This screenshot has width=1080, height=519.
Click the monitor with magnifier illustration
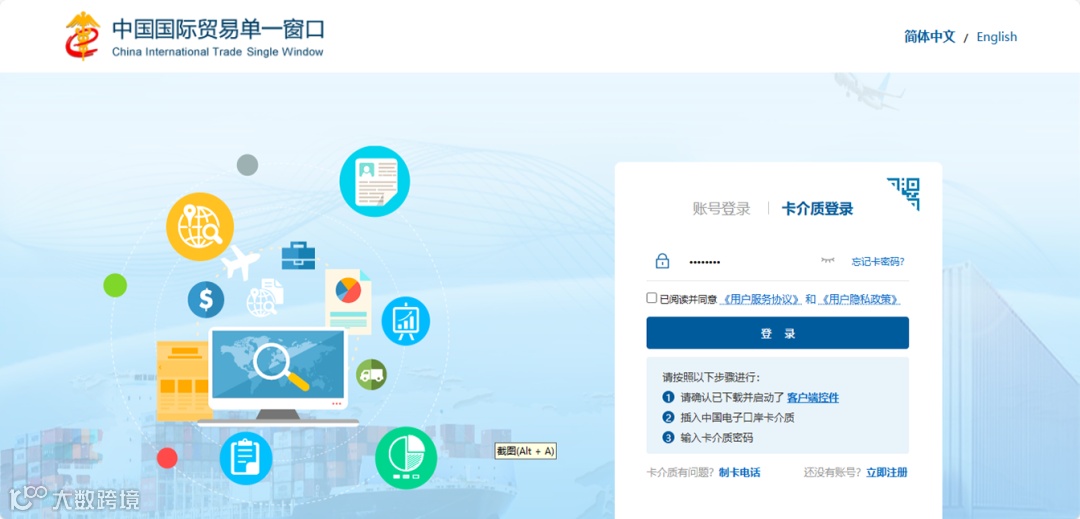(278, 376)
